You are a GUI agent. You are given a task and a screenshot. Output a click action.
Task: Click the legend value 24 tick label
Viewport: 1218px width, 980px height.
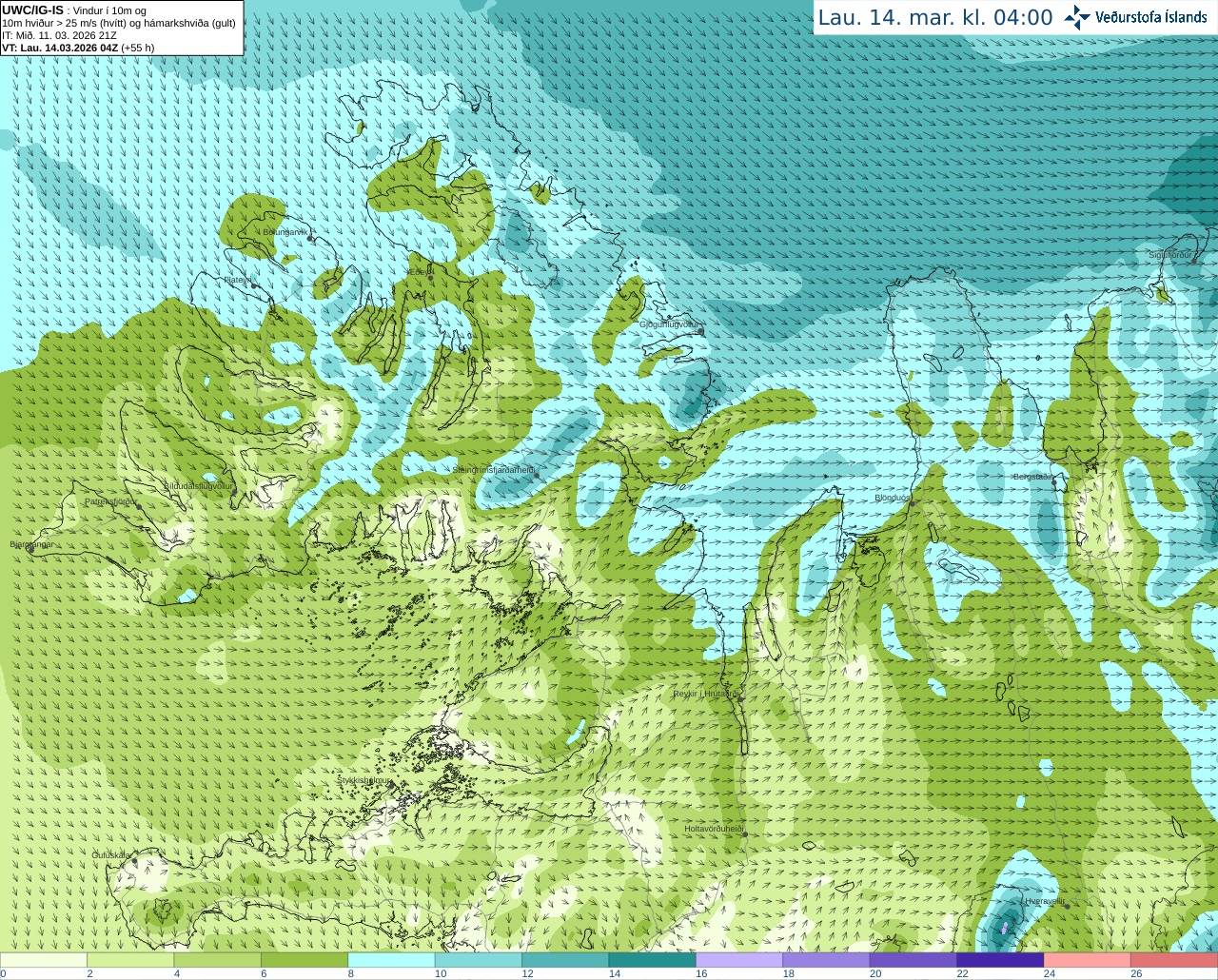[1049, 973]
